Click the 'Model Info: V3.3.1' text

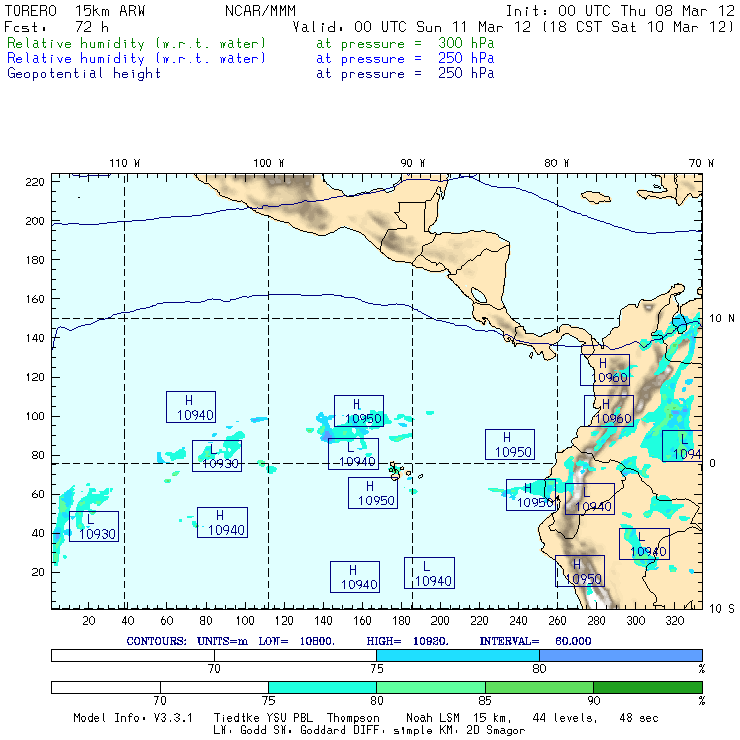pos(133,718)
